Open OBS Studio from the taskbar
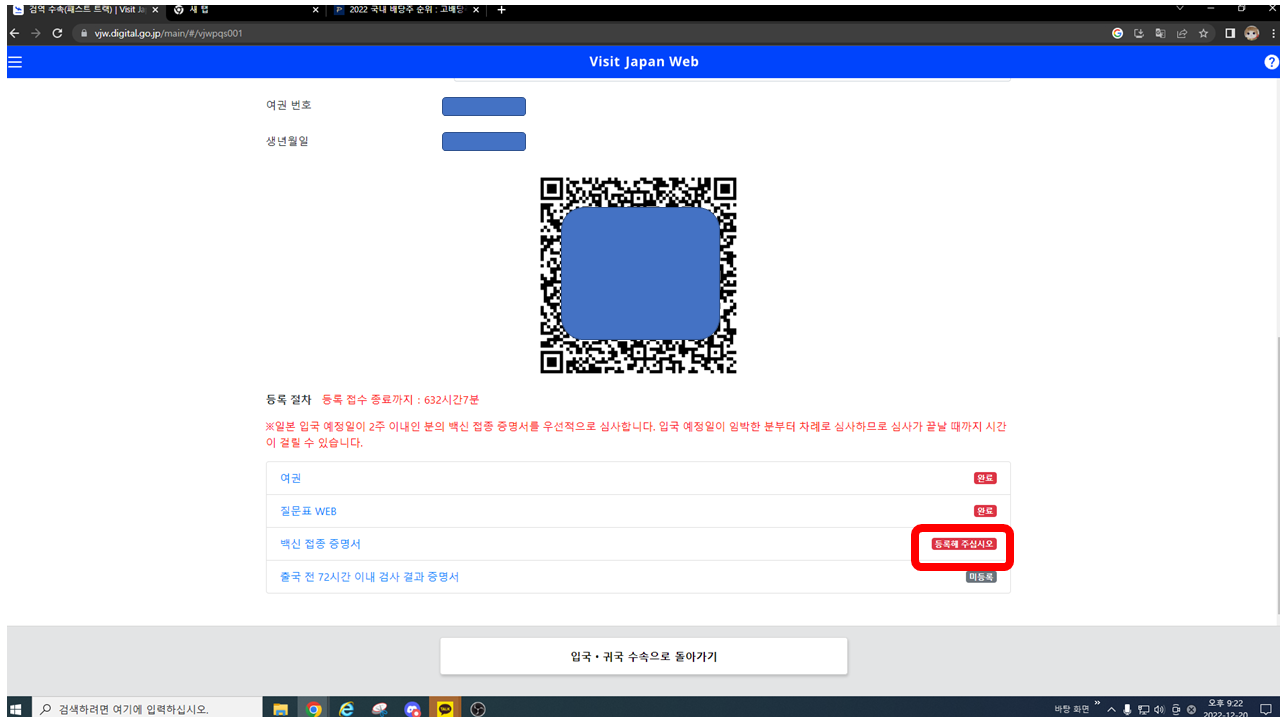 [478, 709]
